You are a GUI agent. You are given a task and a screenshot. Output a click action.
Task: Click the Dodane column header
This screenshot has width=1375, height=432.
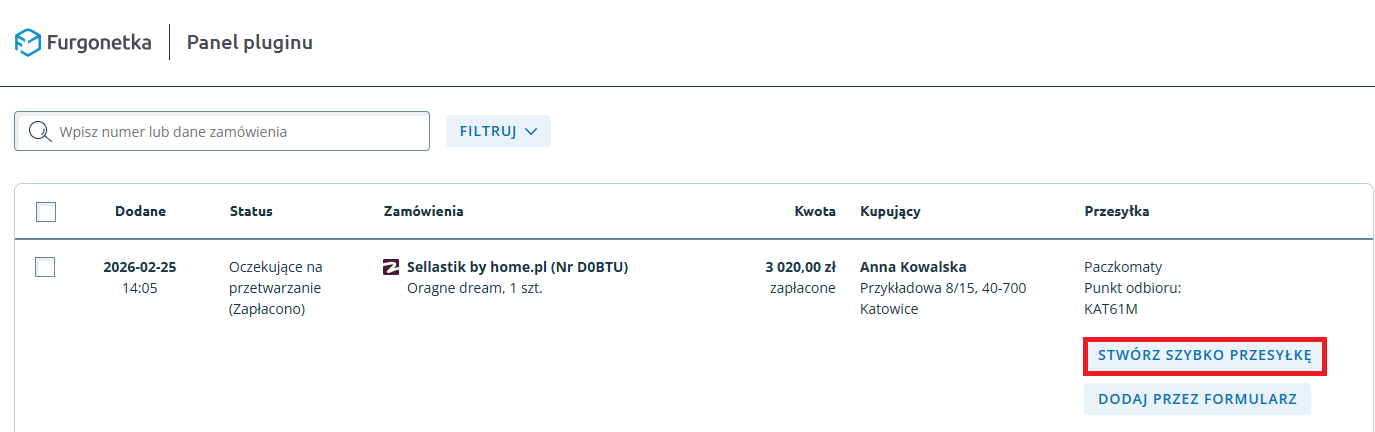coord(140,212)
